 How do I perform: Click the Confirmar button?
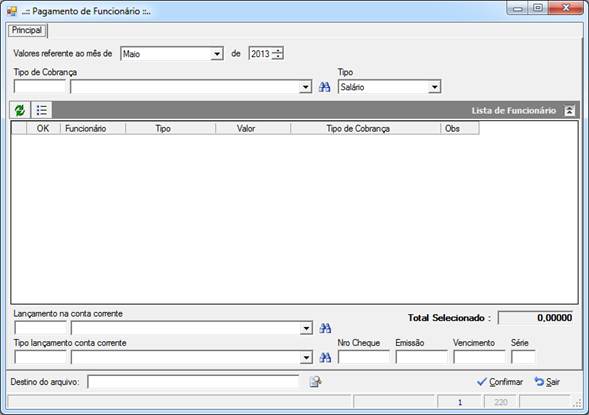500,382
